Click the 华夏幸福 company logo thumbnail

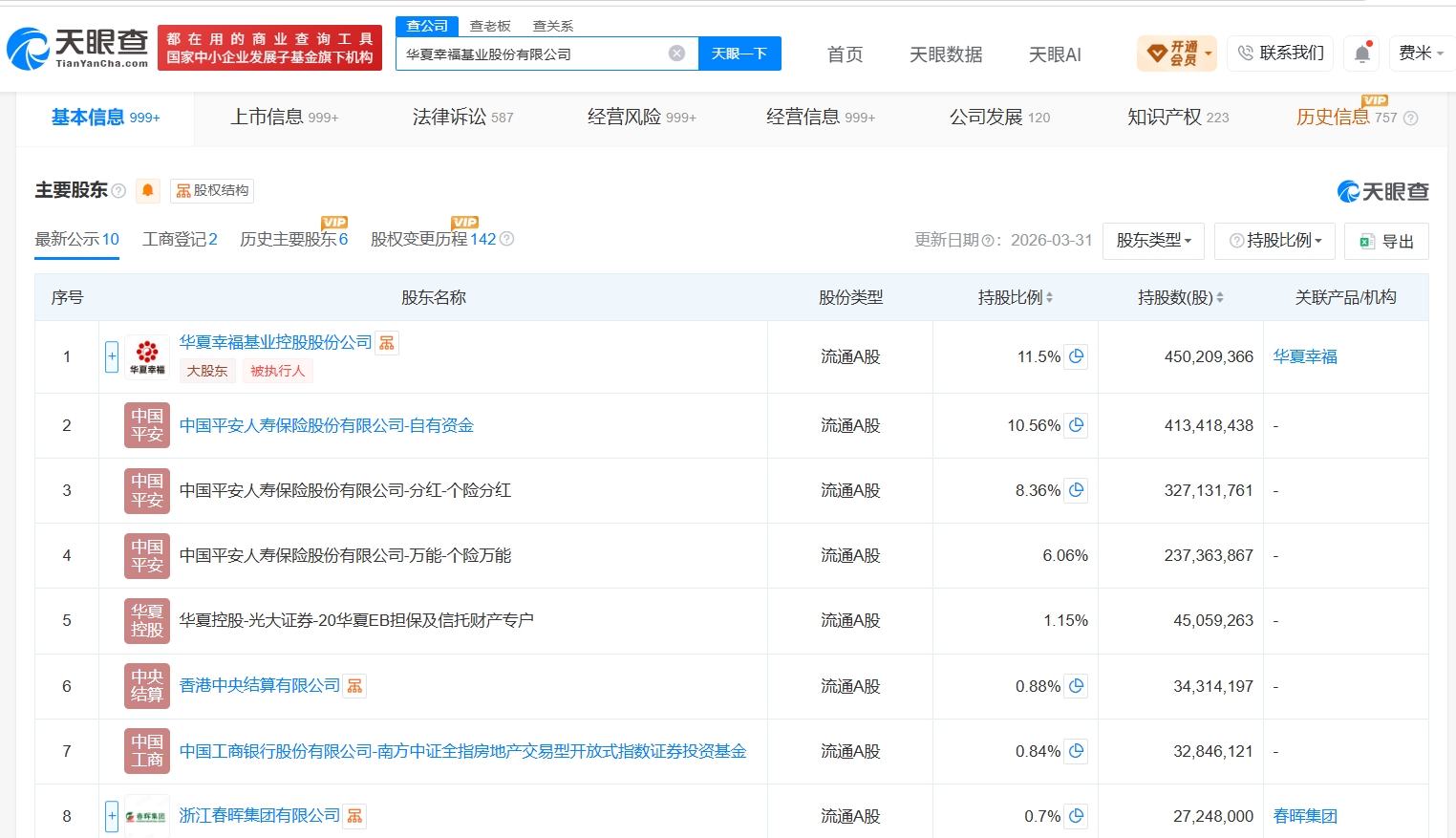pos(147,356)
